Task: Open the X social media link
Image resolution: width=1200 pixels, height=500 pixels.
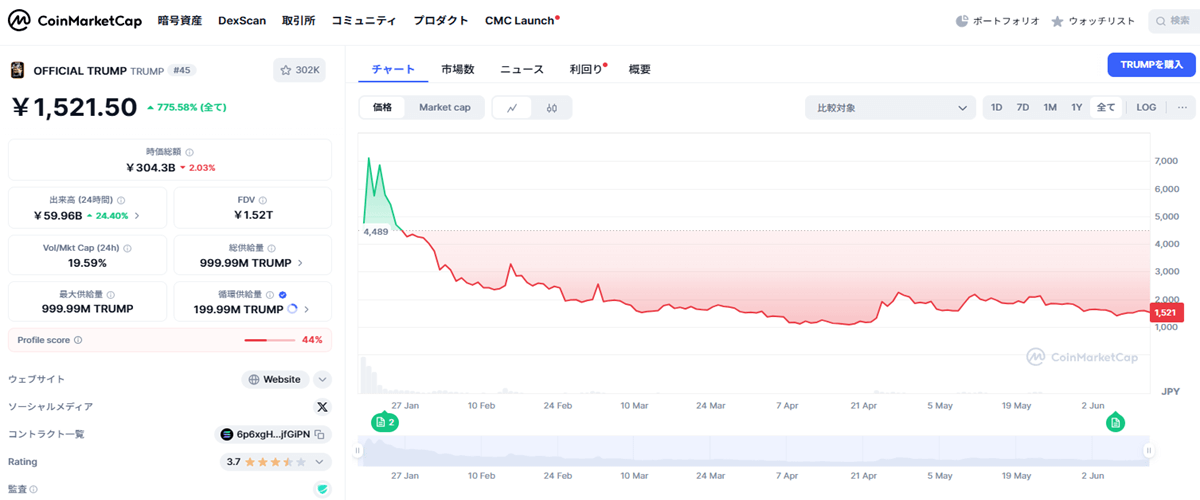Action: [322, 407]
